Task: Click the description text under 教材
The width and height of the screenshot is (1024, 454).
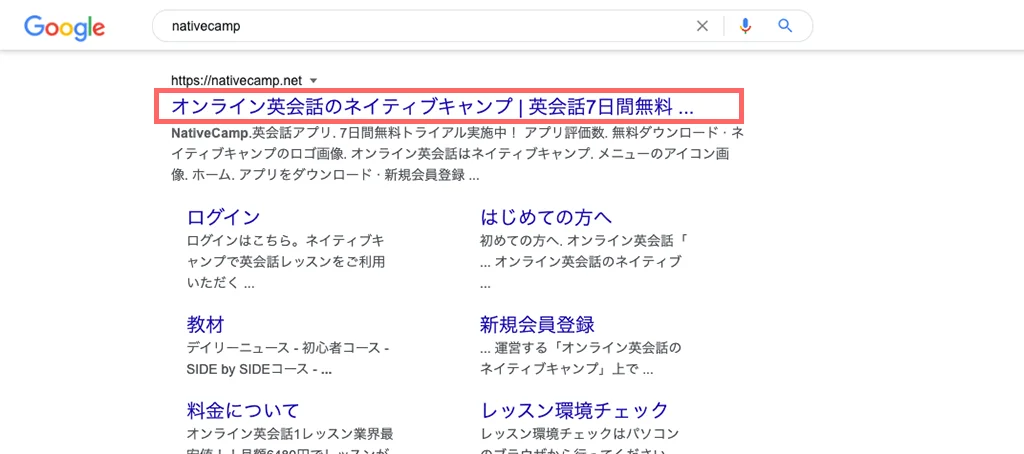Action: 287,358
